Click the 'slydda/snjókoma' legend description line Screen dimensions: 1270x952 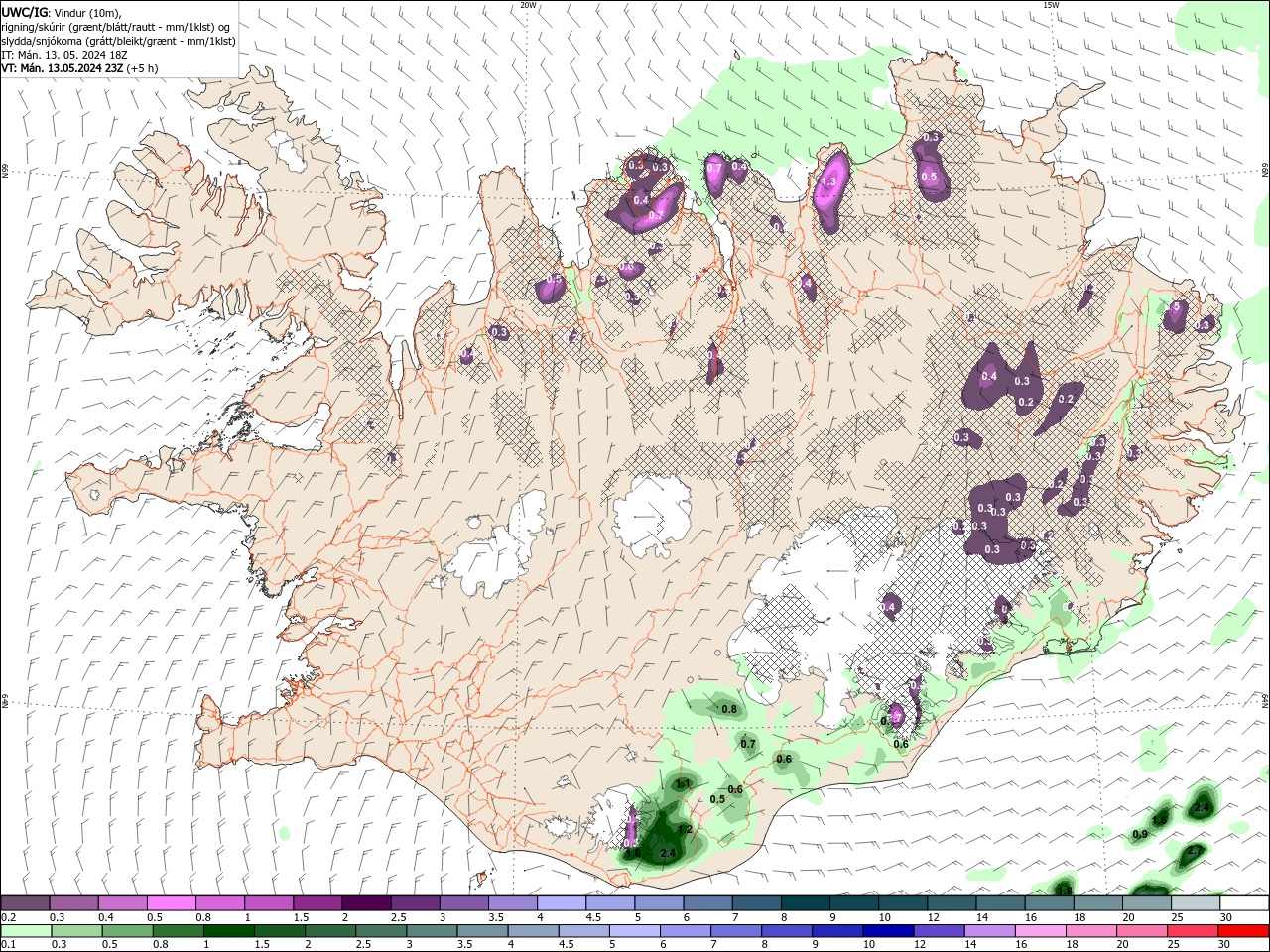pyautogui.click(x=118, y=41)
